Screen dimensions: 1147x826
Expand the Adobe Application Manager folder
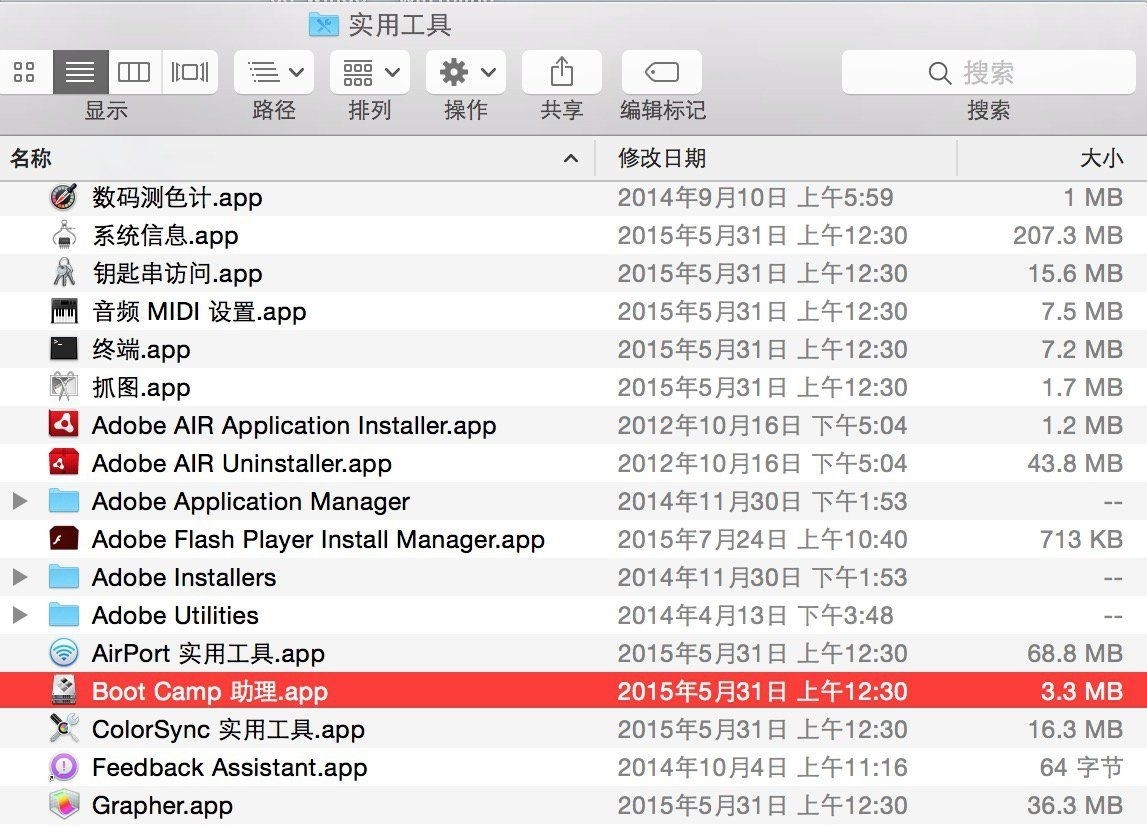click(x=20, y=501)
